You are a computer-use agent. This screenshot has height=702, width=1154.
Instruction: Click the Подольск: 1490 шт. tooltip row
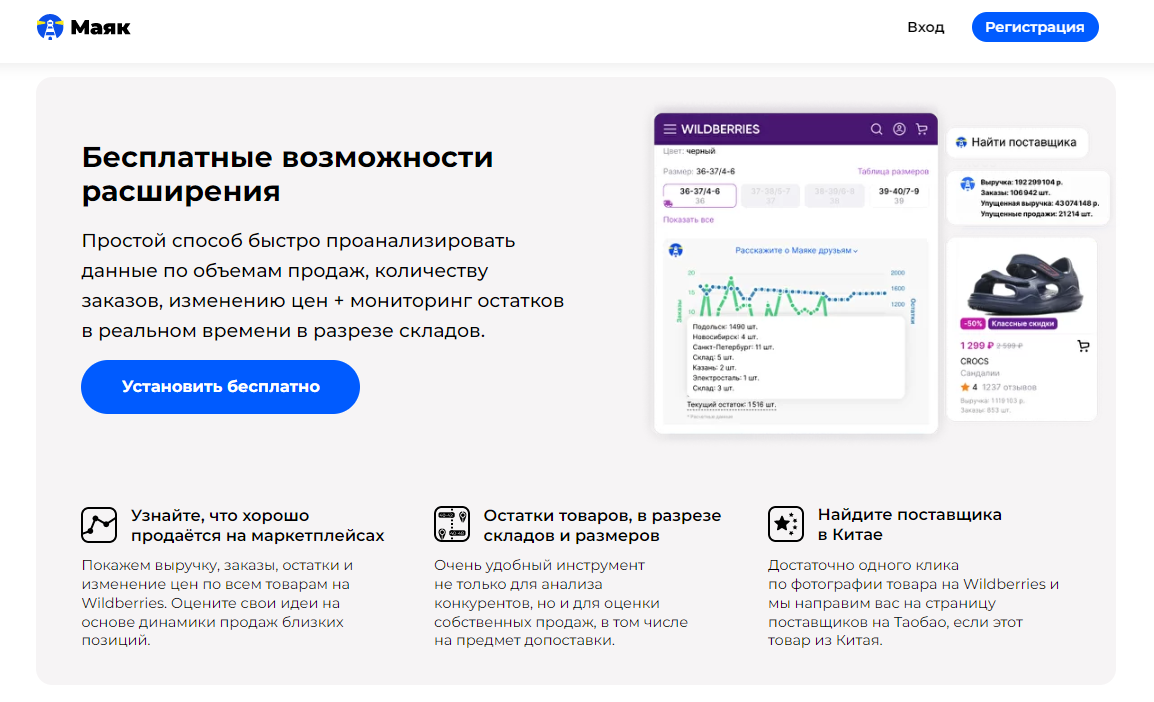[x=725, y=326]
